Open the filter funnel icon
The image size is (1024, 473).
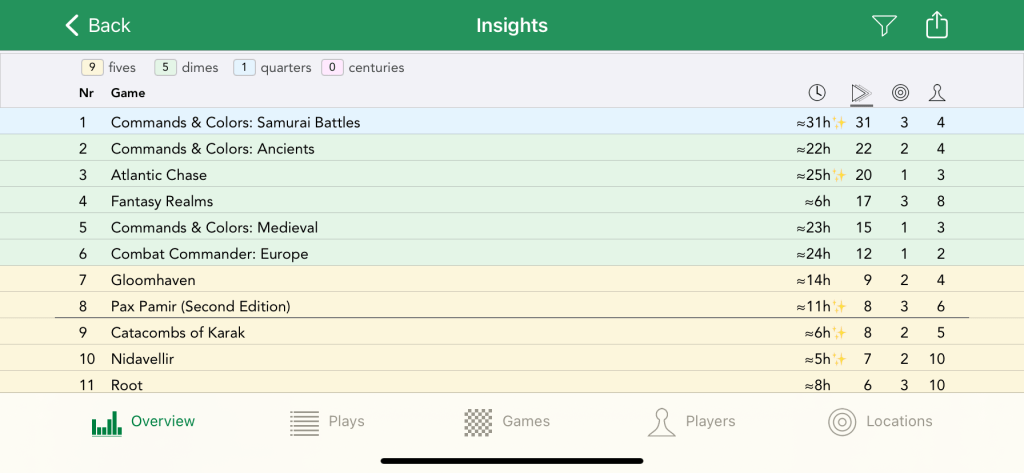click(884, 26)
